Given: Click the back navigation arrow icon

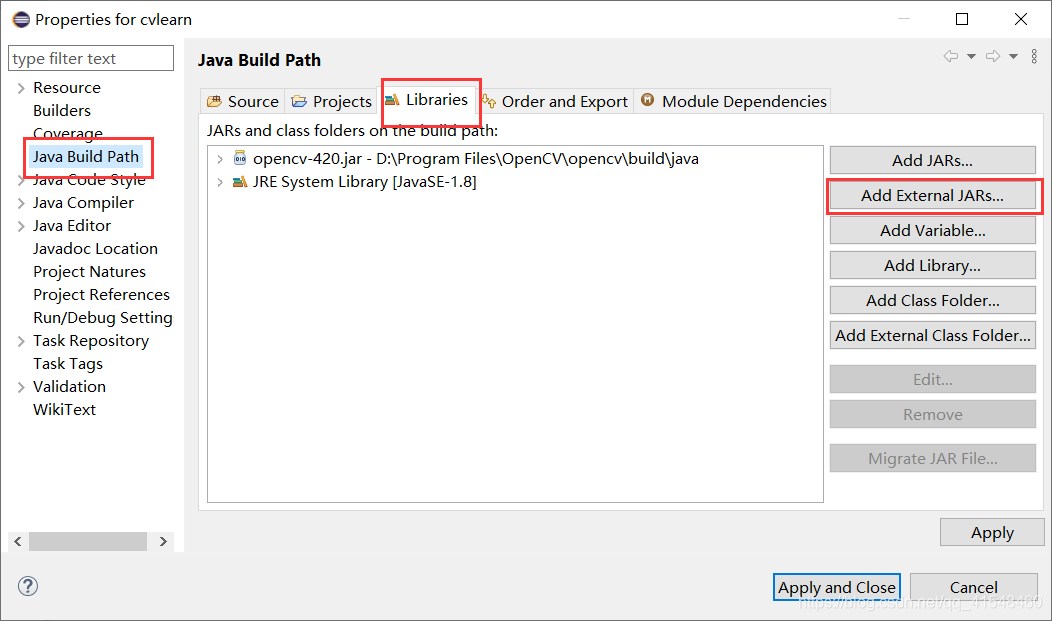Looking at the screenshot, I should [x=951, y=55].
